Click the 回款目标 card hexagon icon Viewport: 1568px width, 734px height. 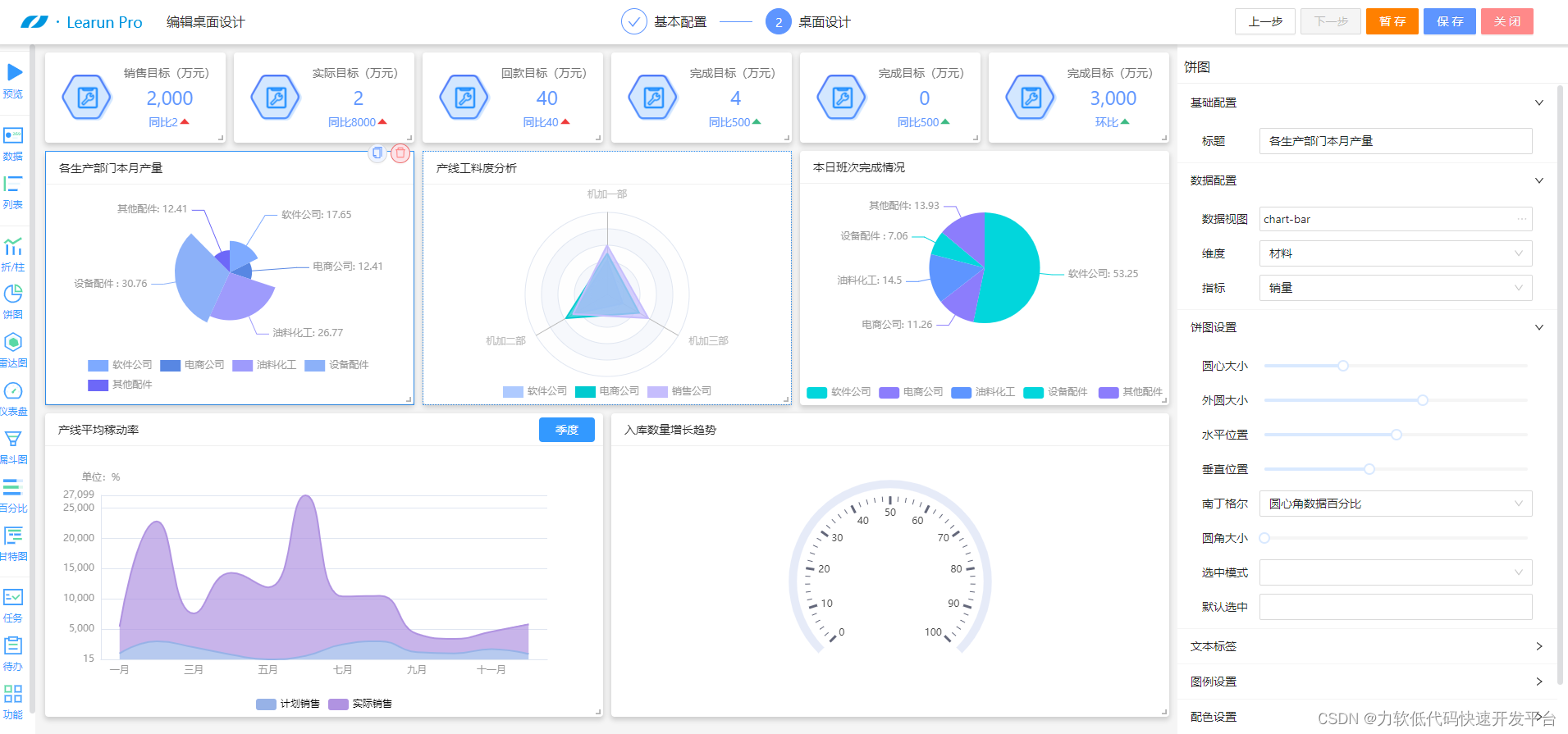(x=464, y=98)
